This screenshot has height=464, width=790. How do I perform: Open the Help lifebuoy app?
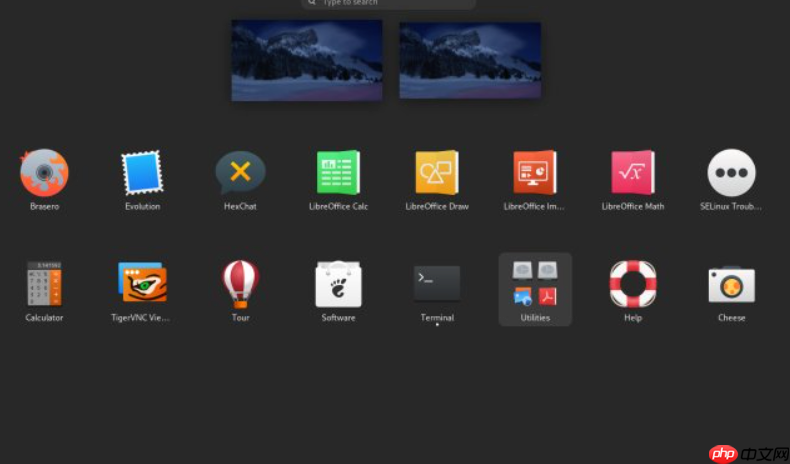coord(633,284)
